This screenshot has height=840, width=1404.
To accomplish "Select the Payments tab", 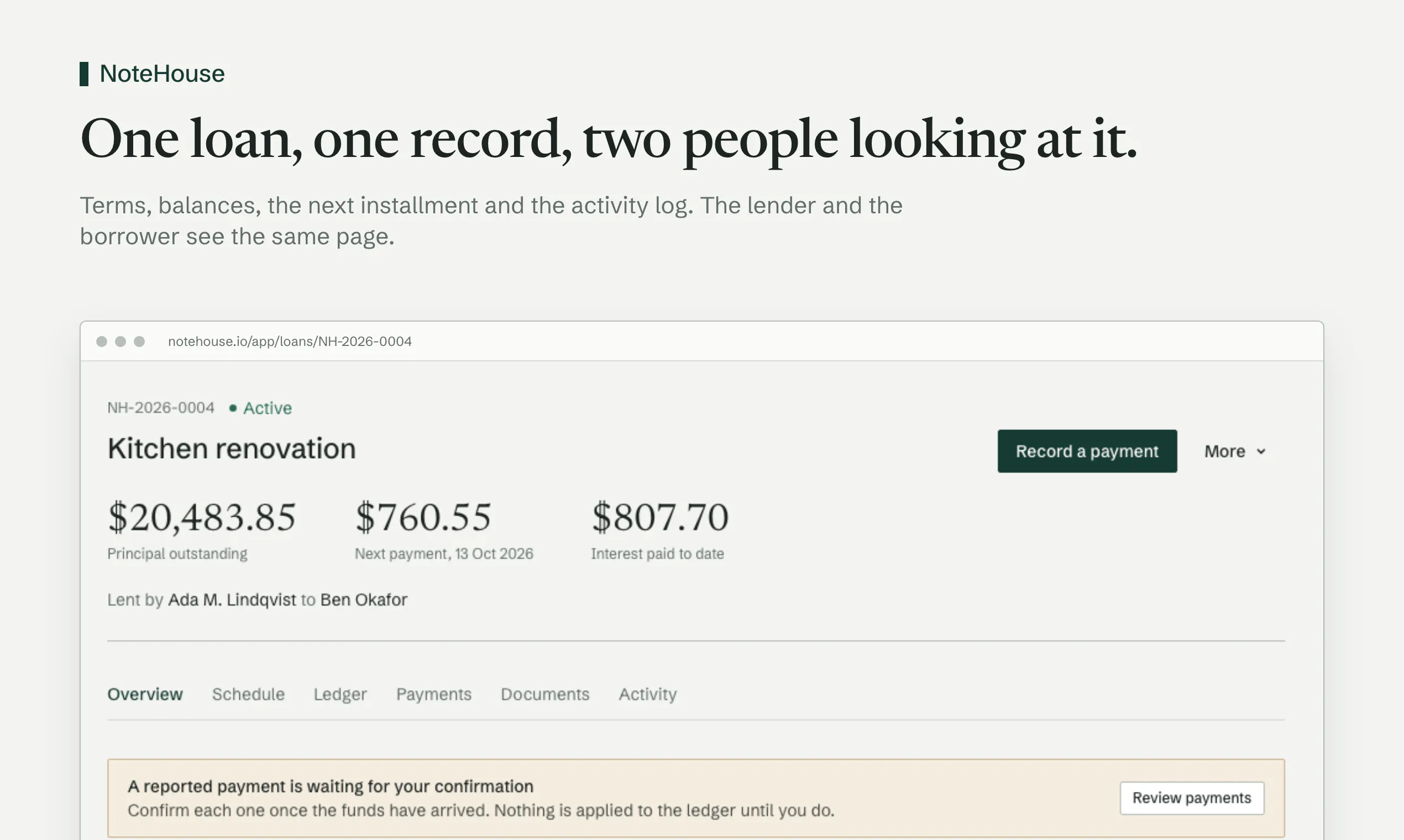I will [x=434, y=694].
